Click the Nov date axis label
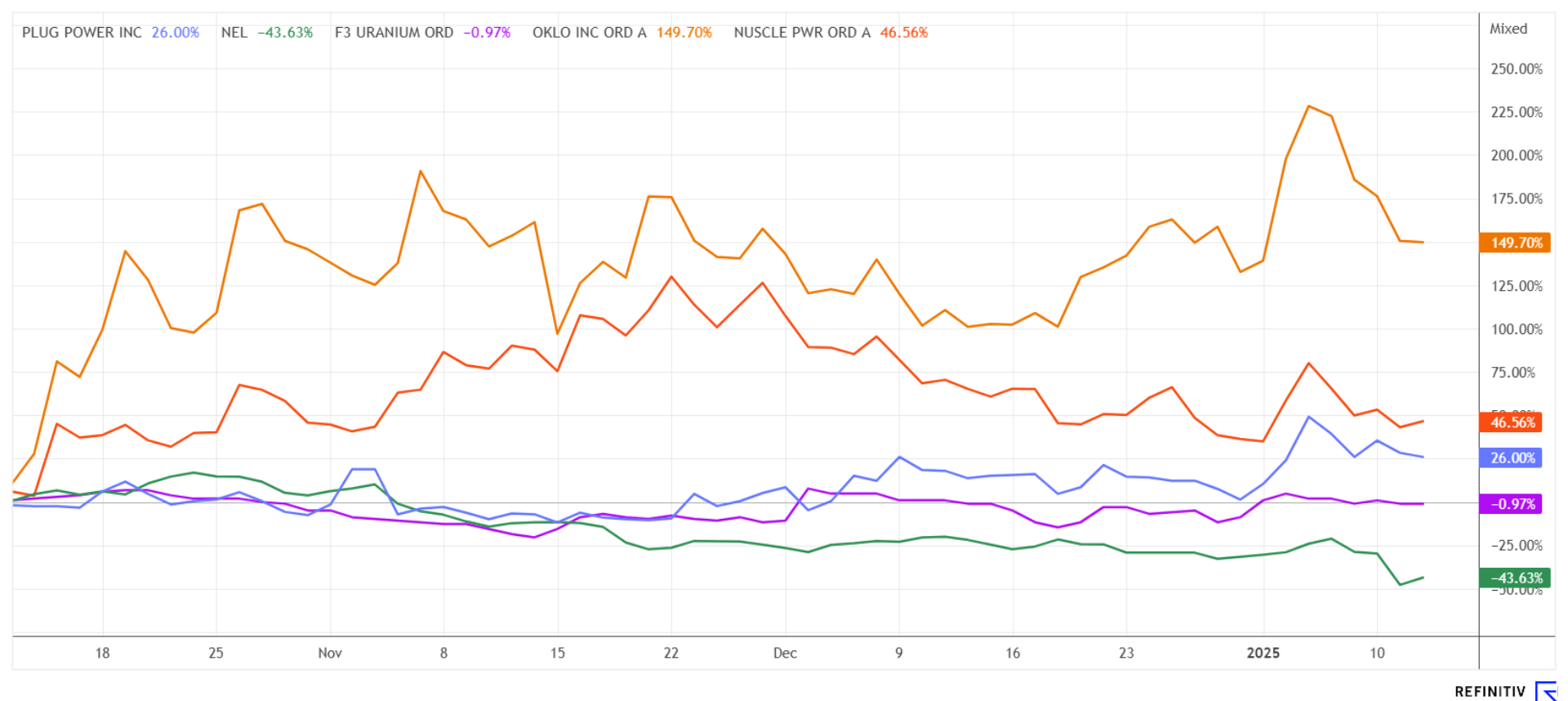1568x701 pixels. point(330,653)
